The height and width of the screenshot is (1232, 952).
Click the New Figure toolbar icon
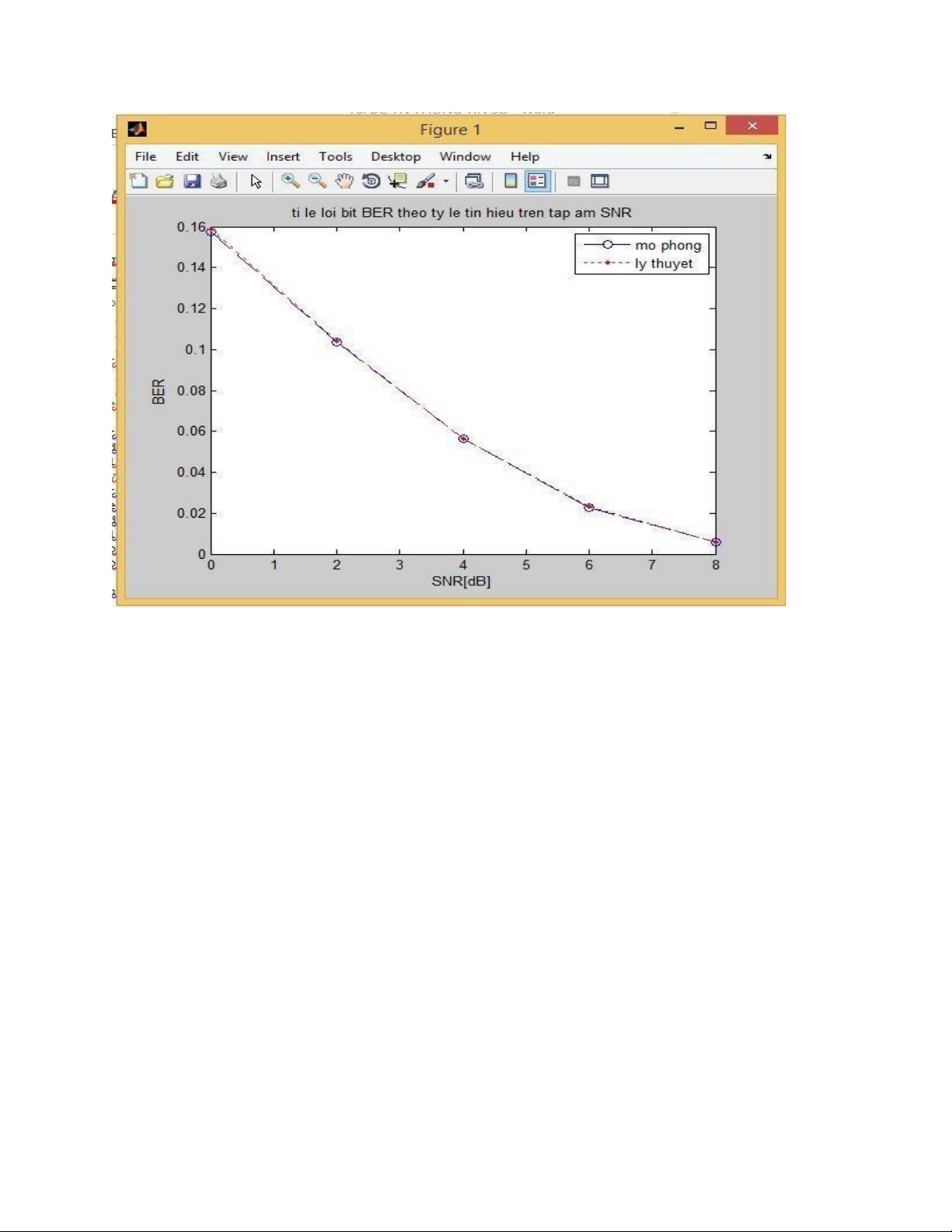click(138, 181)
